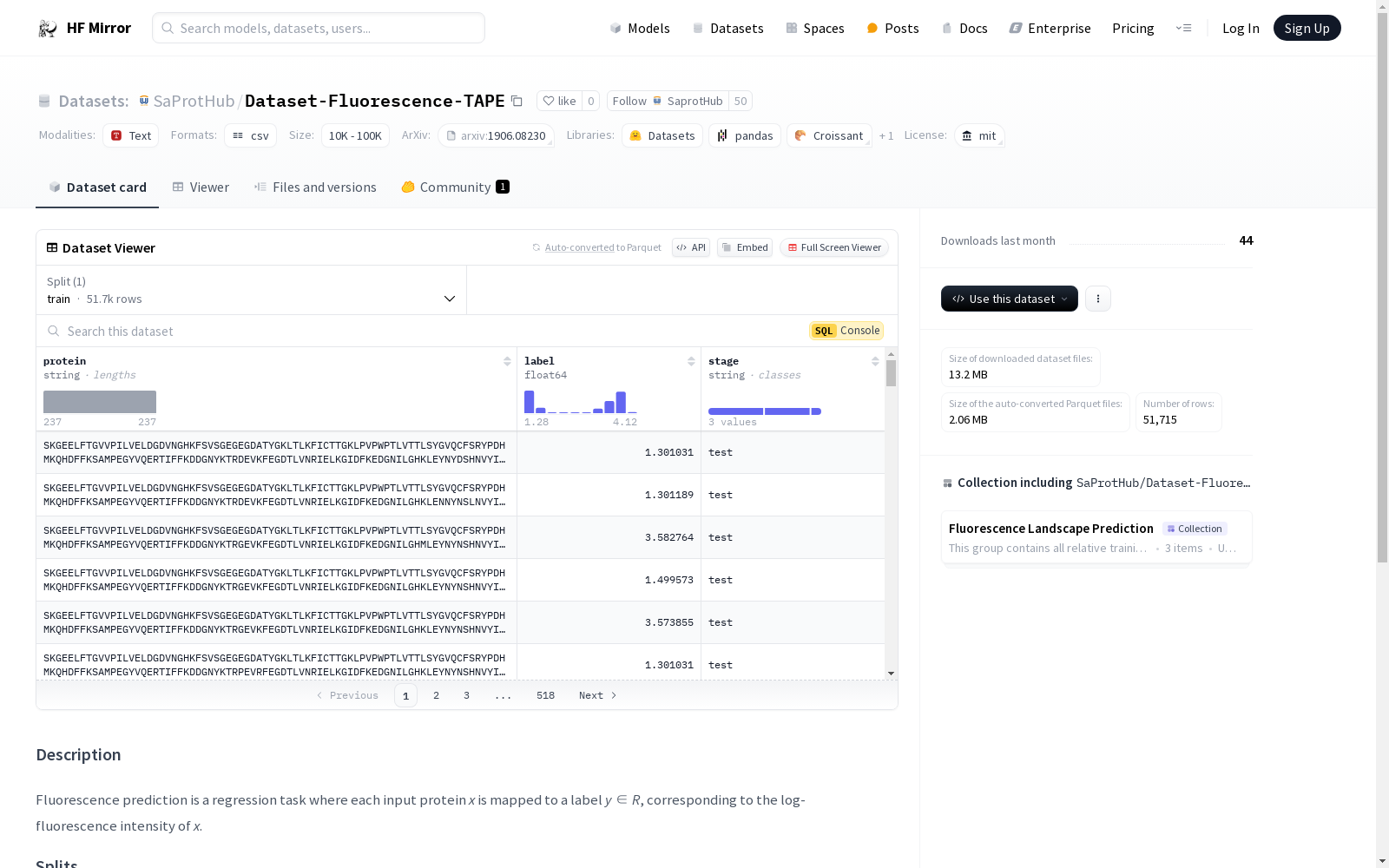Screen dimensions: 1389x868
Task: Click the HF Mirror logo icon
Action: 47,29
